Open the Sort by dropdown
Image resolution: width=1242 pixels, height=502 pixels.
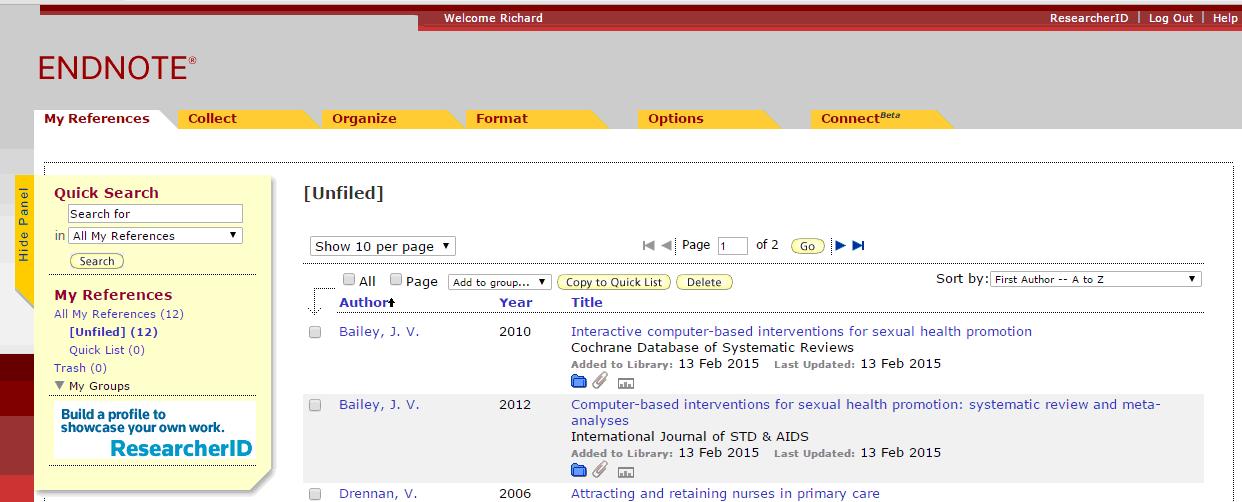click(x=1096, y=280)
